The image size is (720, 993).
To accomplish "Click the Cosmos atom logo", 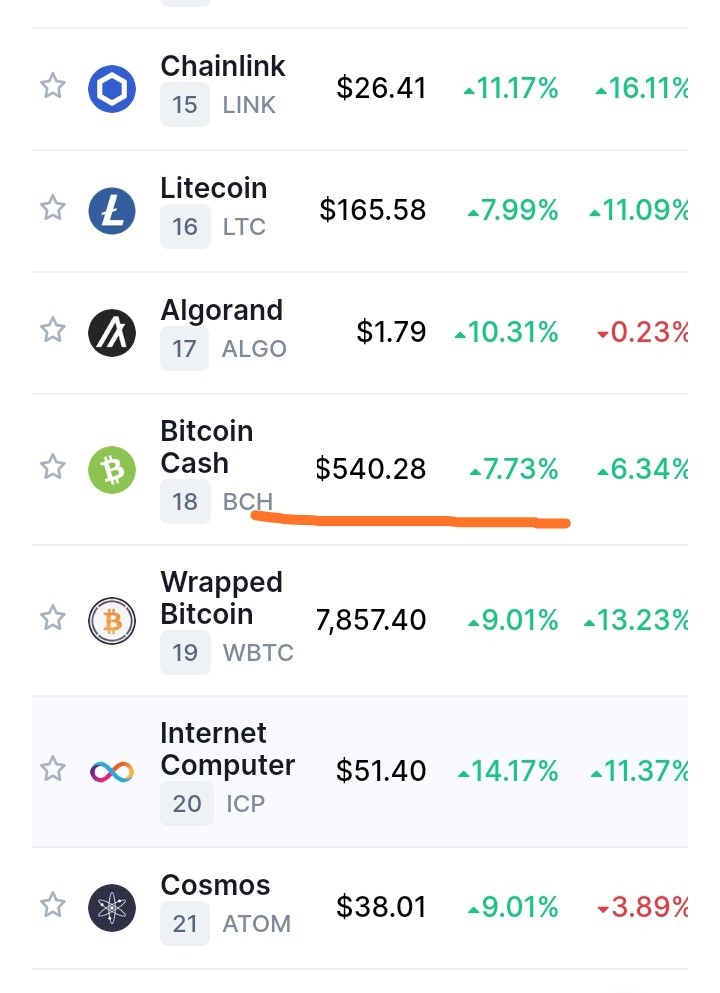I will [x=111, y=908].
